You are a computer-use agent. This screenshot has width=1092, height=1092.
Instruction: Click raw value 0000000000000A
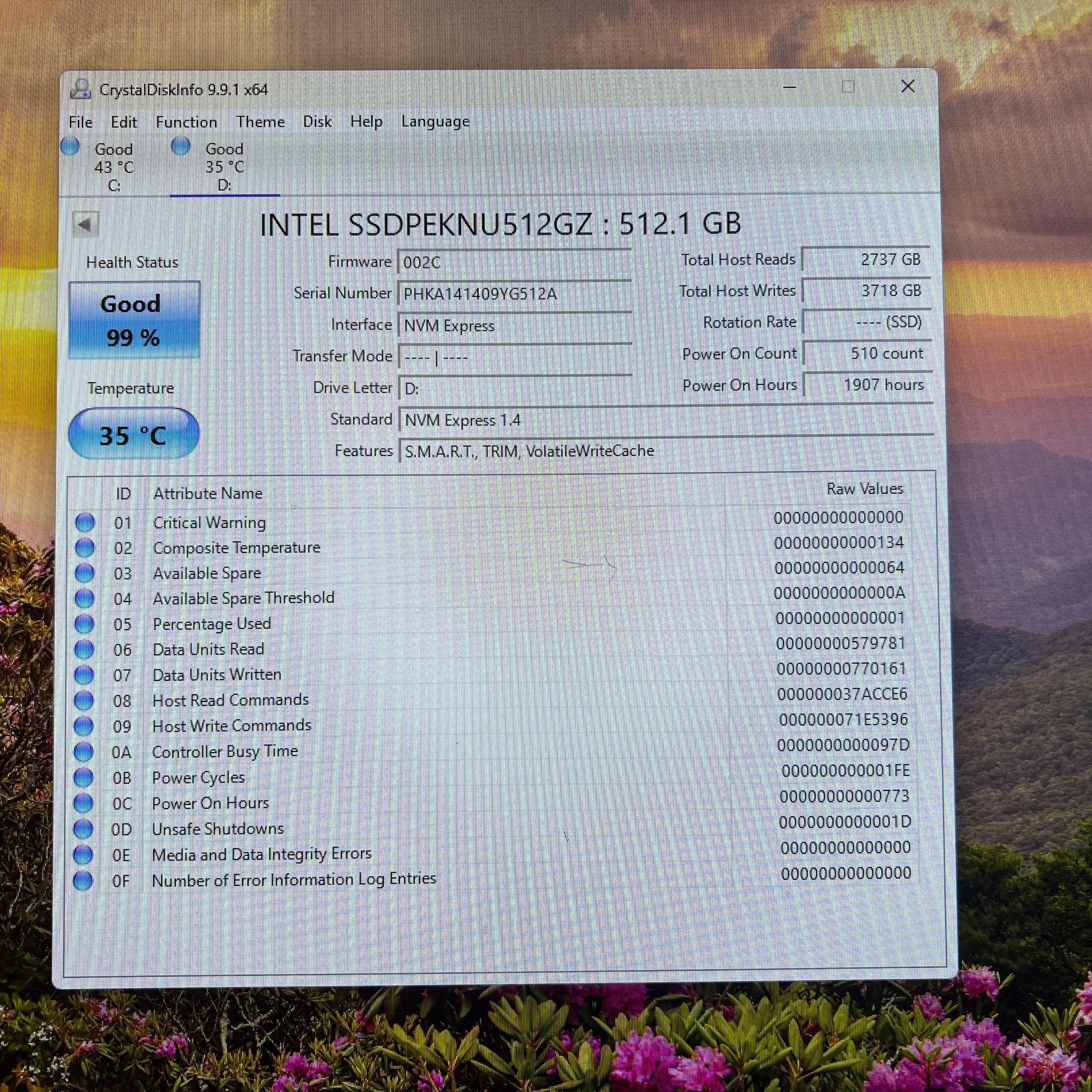[x=840, y=593]
